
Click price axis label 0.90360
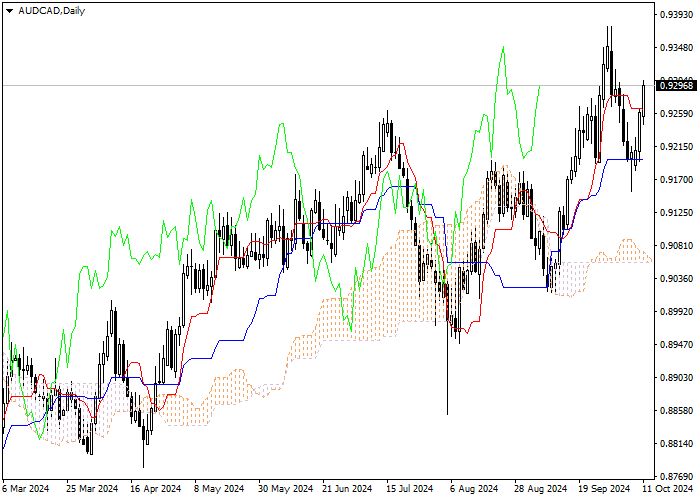(x=677, y=279)
